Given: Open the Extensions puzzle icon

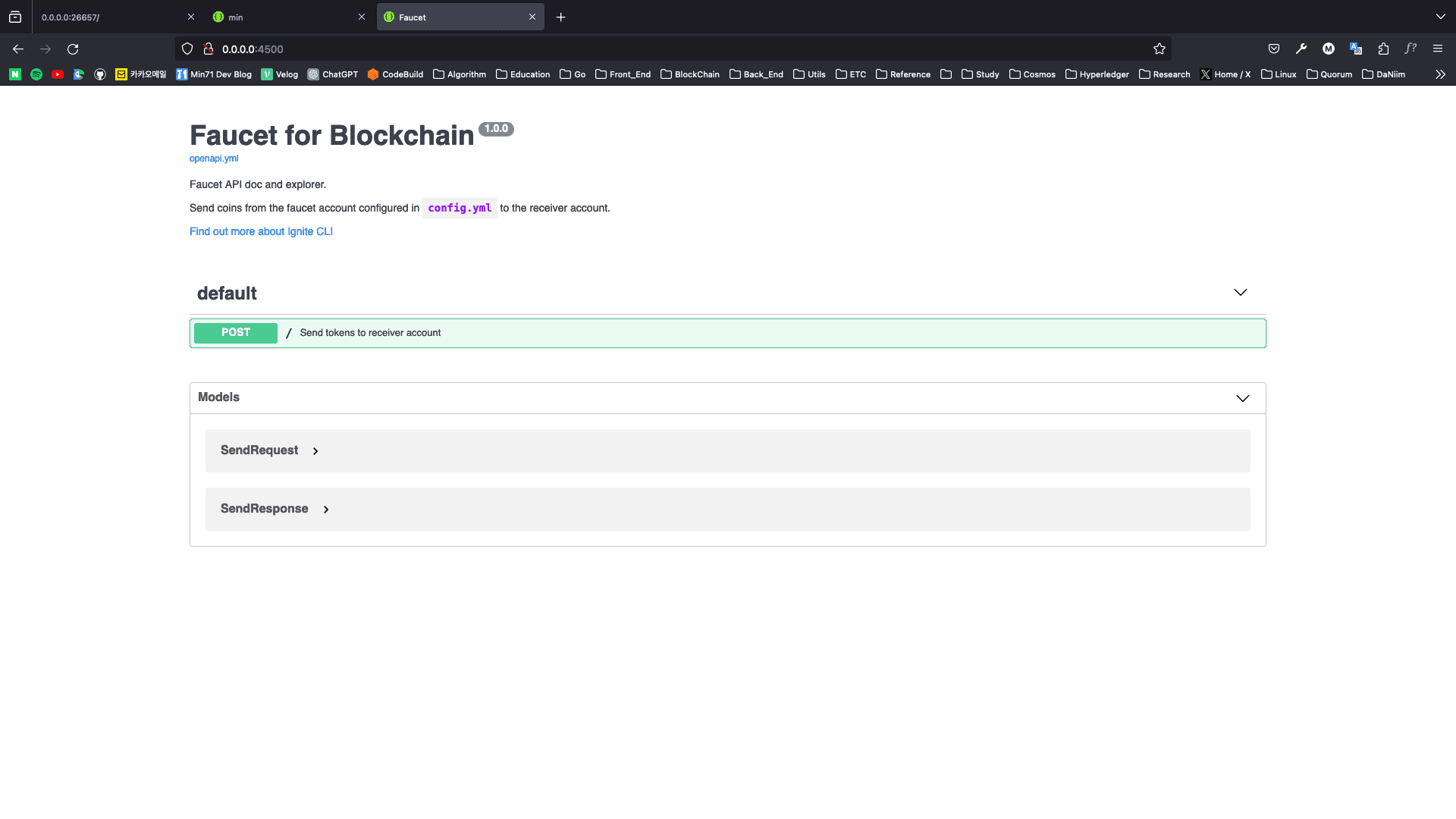Looking at the screenshot, I should click(1383, 49).
